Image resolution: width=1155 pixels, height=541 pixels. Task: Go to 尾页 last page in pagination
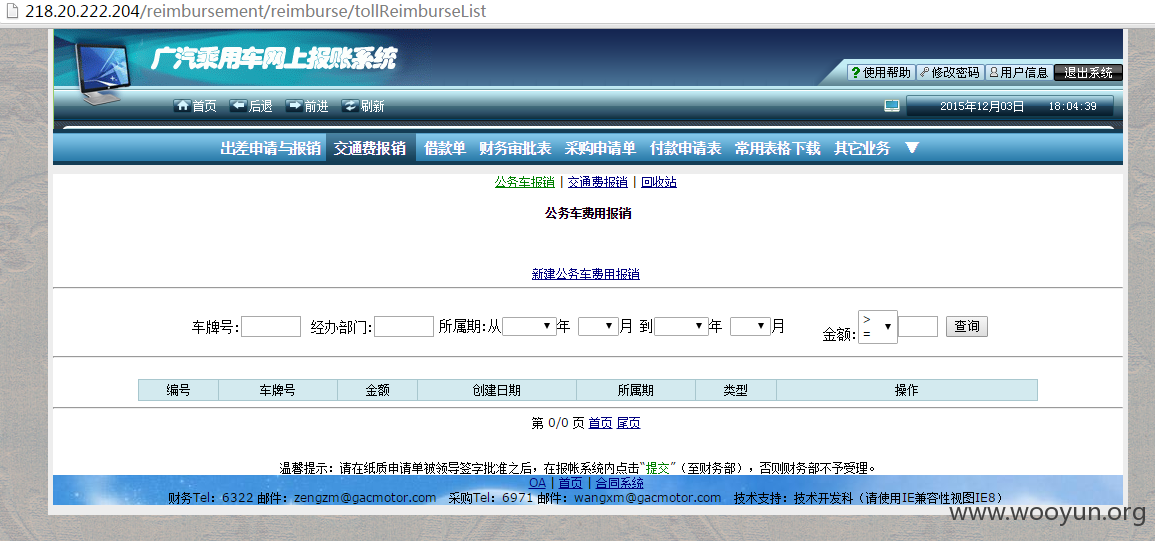coord(628,423)
